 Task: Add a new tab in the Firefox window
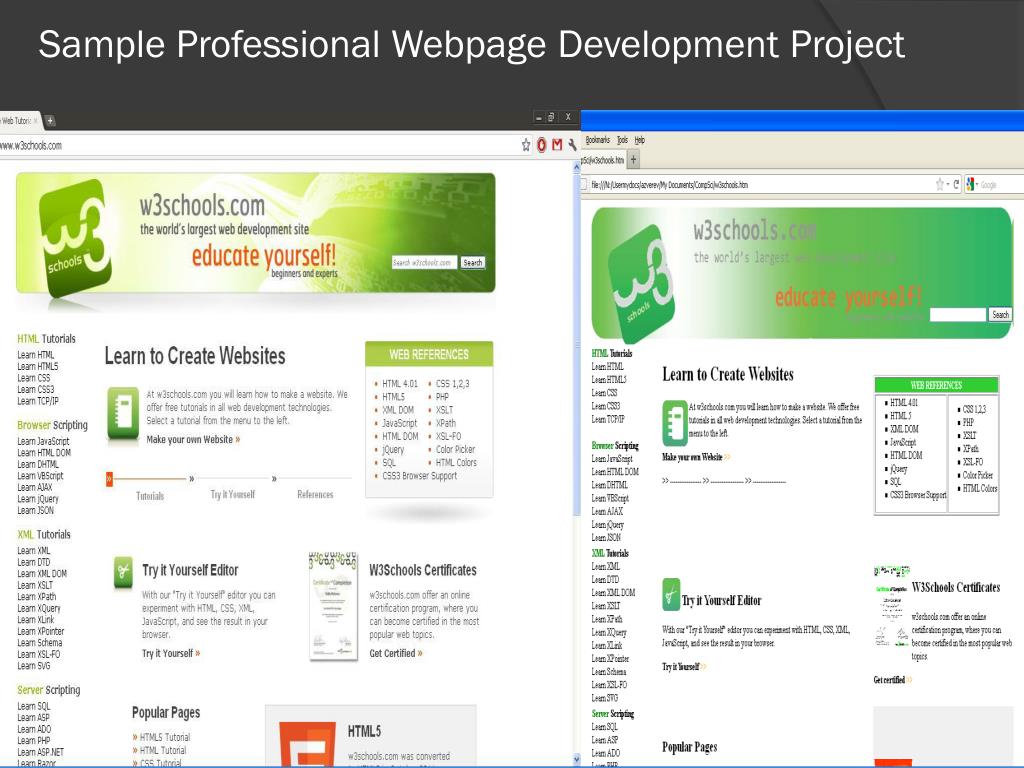pos(633,159)
